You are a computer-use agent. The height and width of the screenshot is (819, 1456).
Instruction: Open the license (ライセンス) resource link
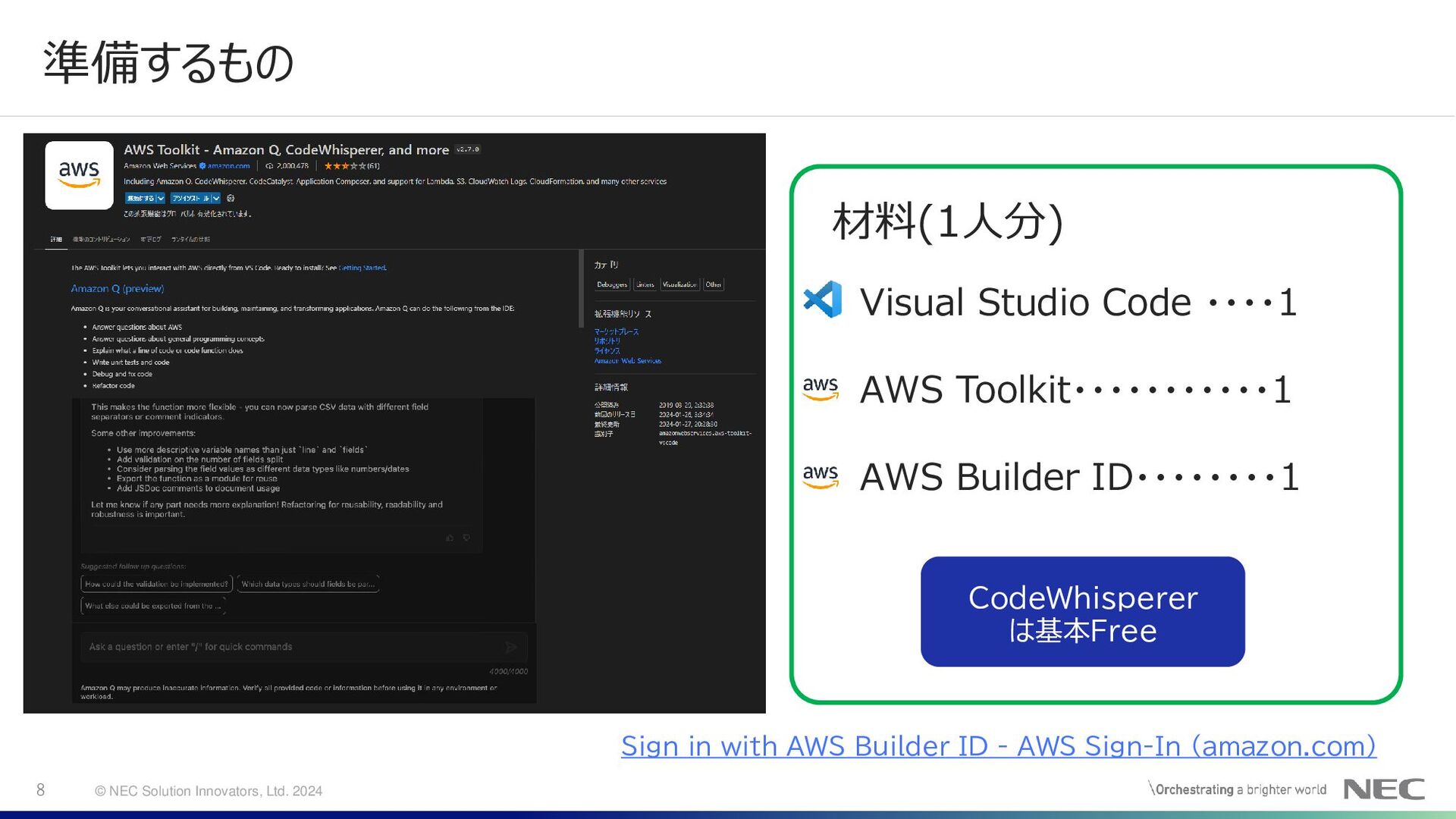coord(607,351)
